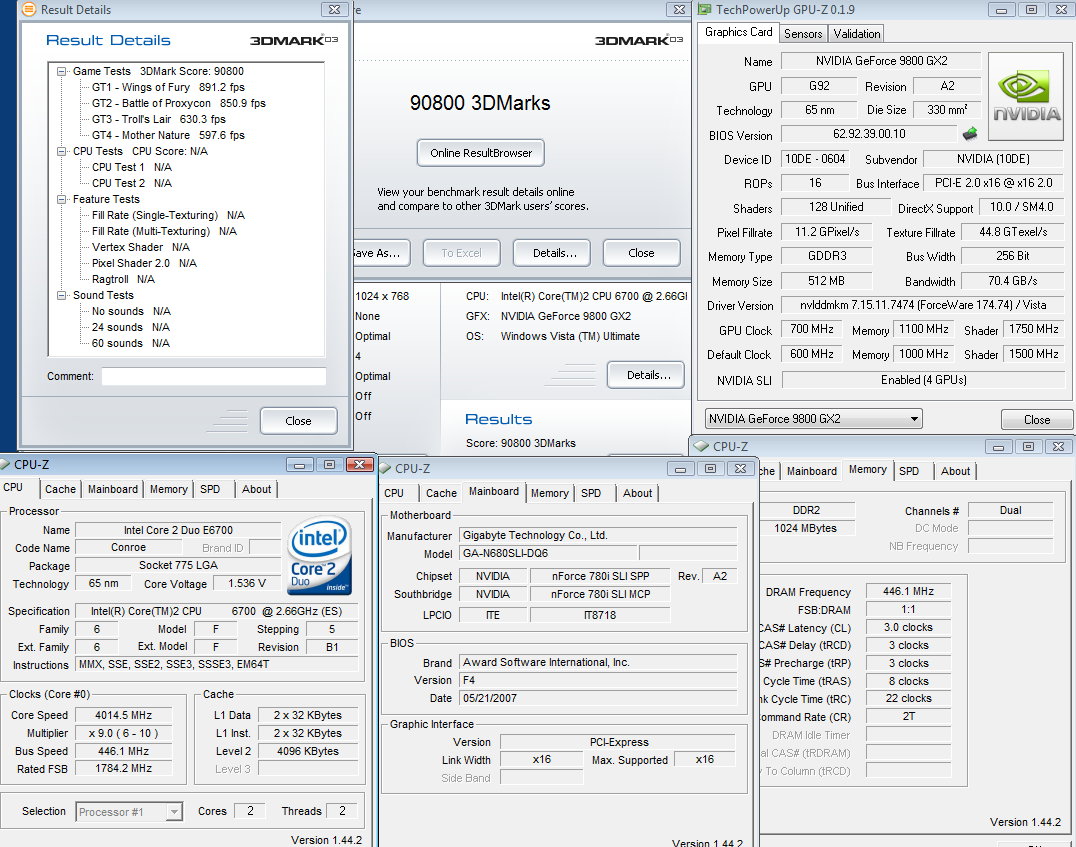The image size is (1076, 847).
Task: Open CPU tab in middle CPU-Z window
Action: click(394, 494)
